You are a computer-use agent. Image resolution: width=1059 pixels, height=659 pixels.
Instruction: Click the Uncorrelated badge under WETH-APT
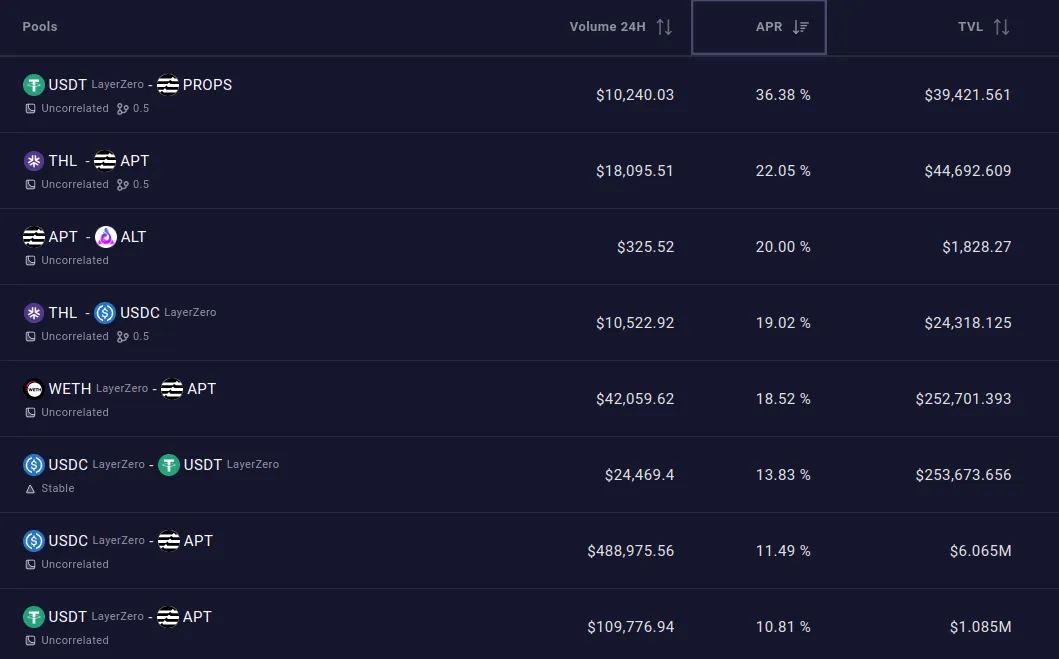coord(31,412)
